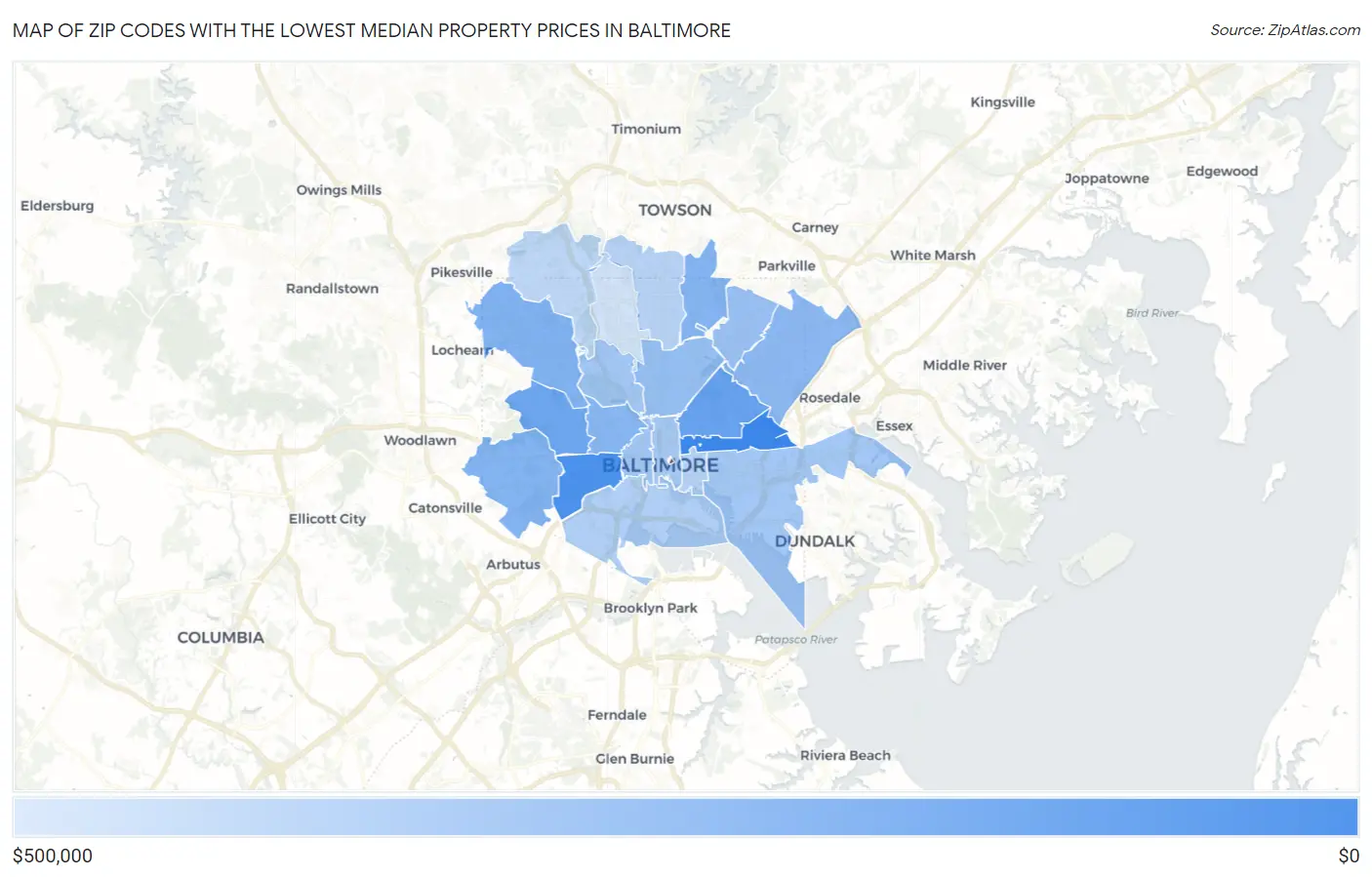Select the Brooklyn Park label
The width and height of the screenshot is (1372, 877).
650,608
